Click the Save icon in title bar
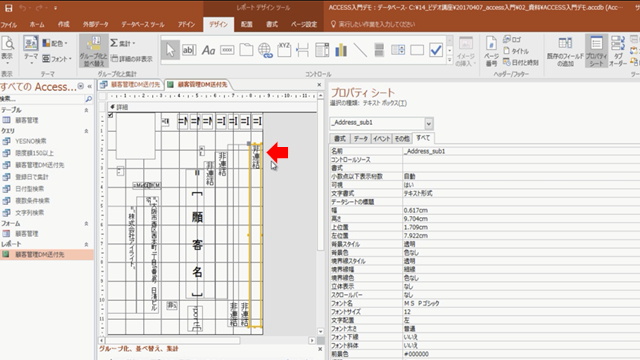640x360 pixels. click(9, 8)
